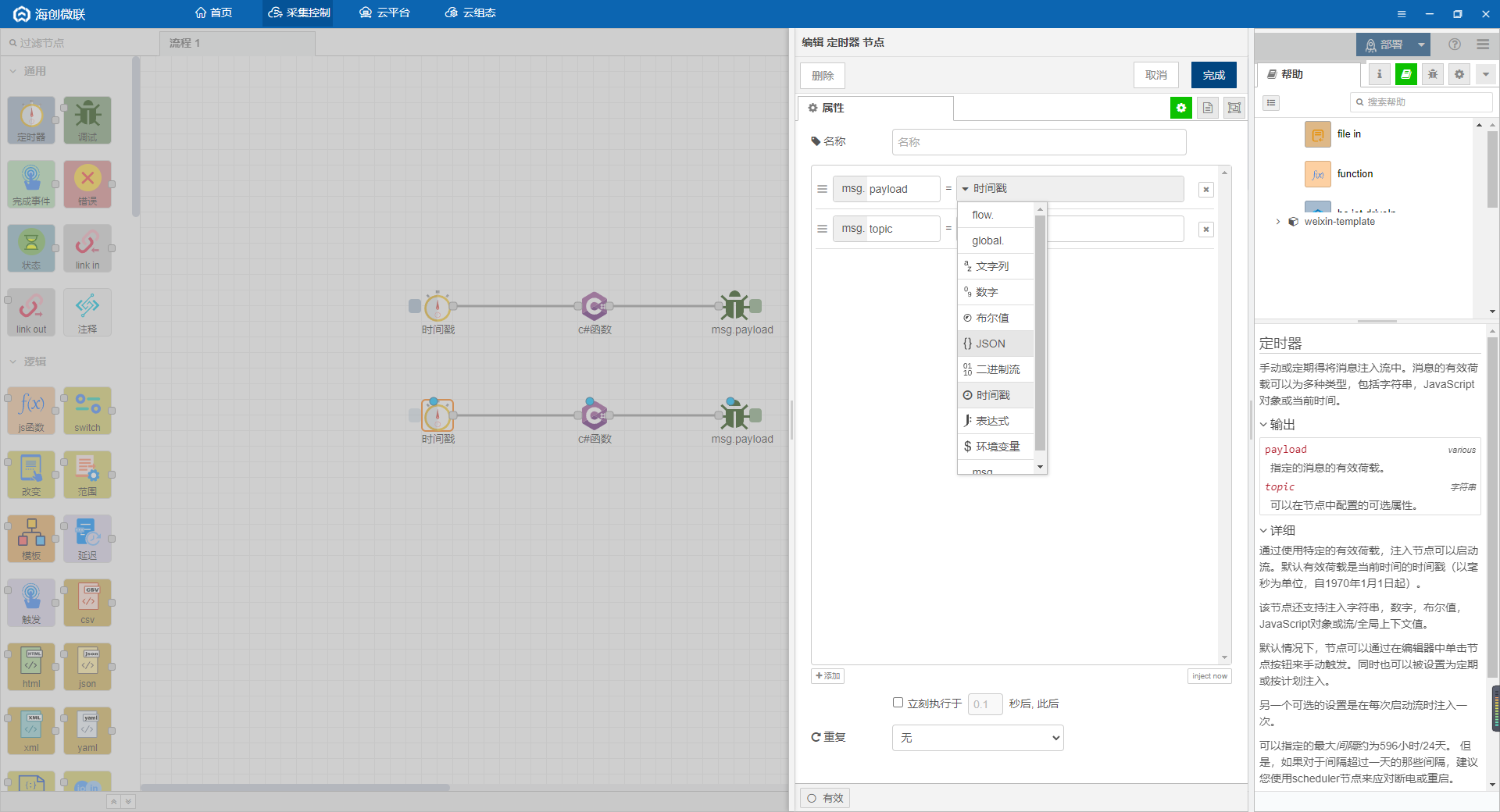Open the payload type dropdown showing 时间戳
Image resolution: width=1500 pixels, height=812 pixels.
(1070, 189)
